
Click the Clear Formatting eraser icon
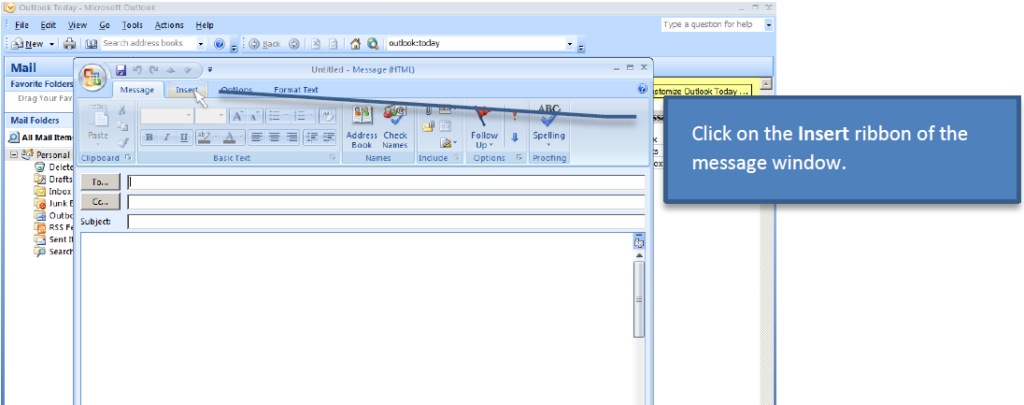328,116
